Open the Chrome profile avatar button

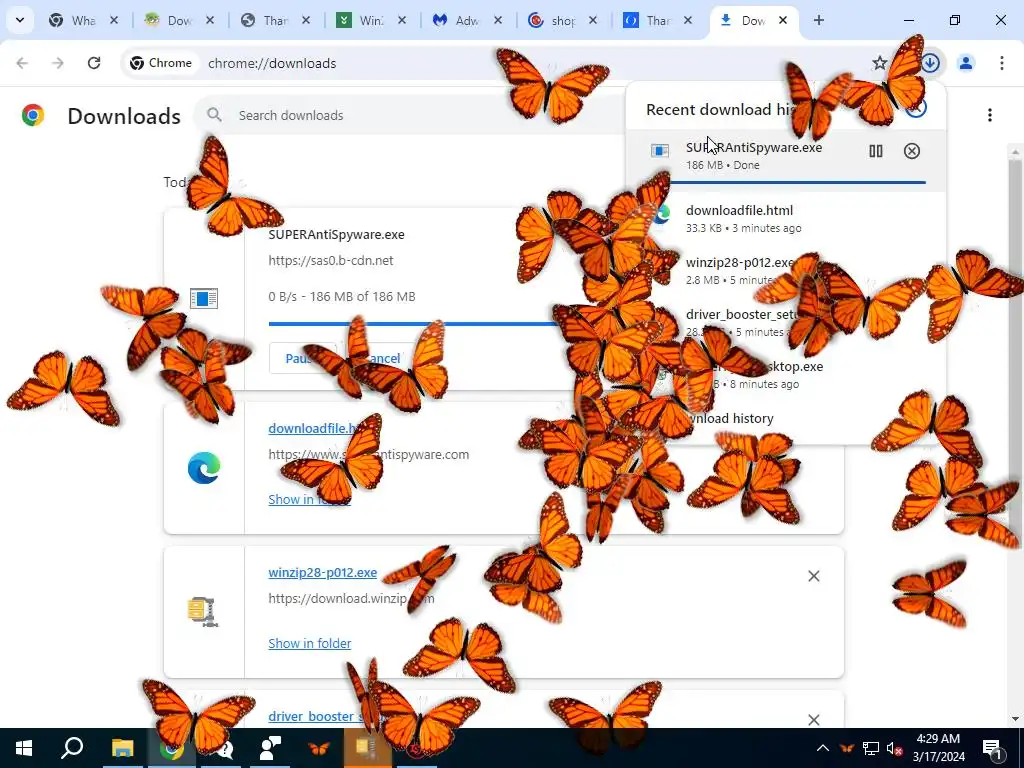point(966,63)
